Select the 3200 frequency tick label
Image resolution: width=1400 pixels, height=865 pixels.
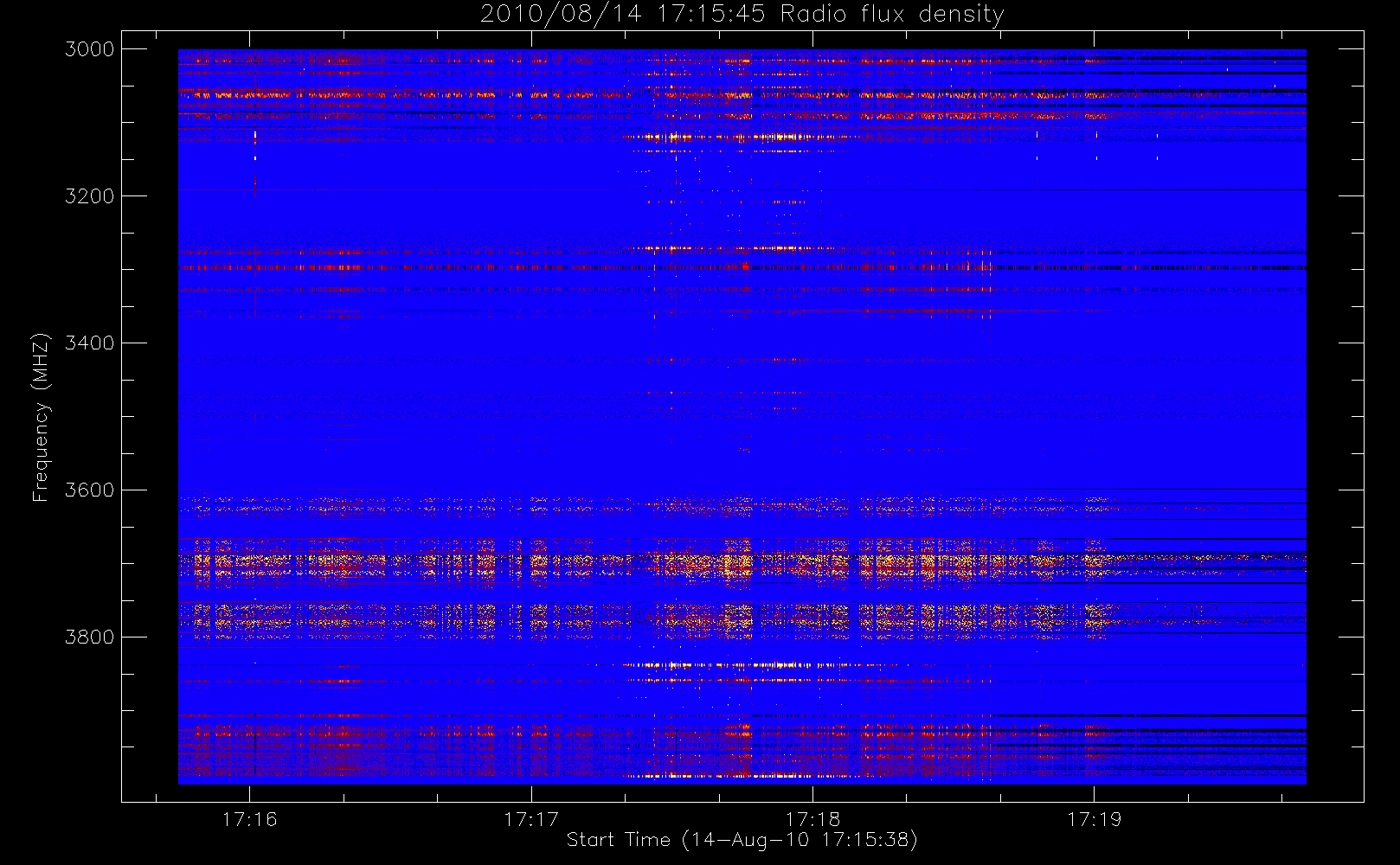point(90,196)
